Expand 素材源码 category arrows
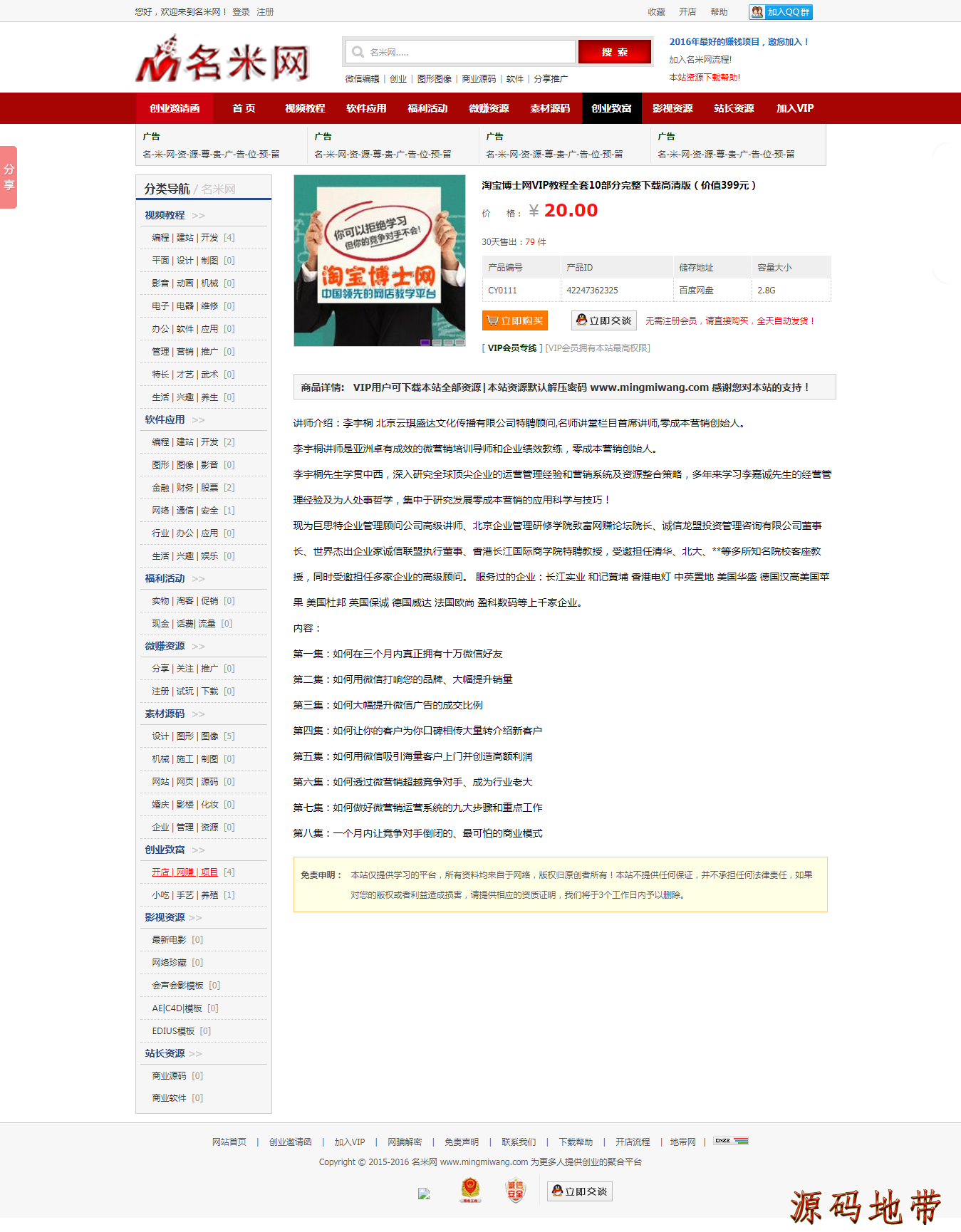 (x=198, y=714)
